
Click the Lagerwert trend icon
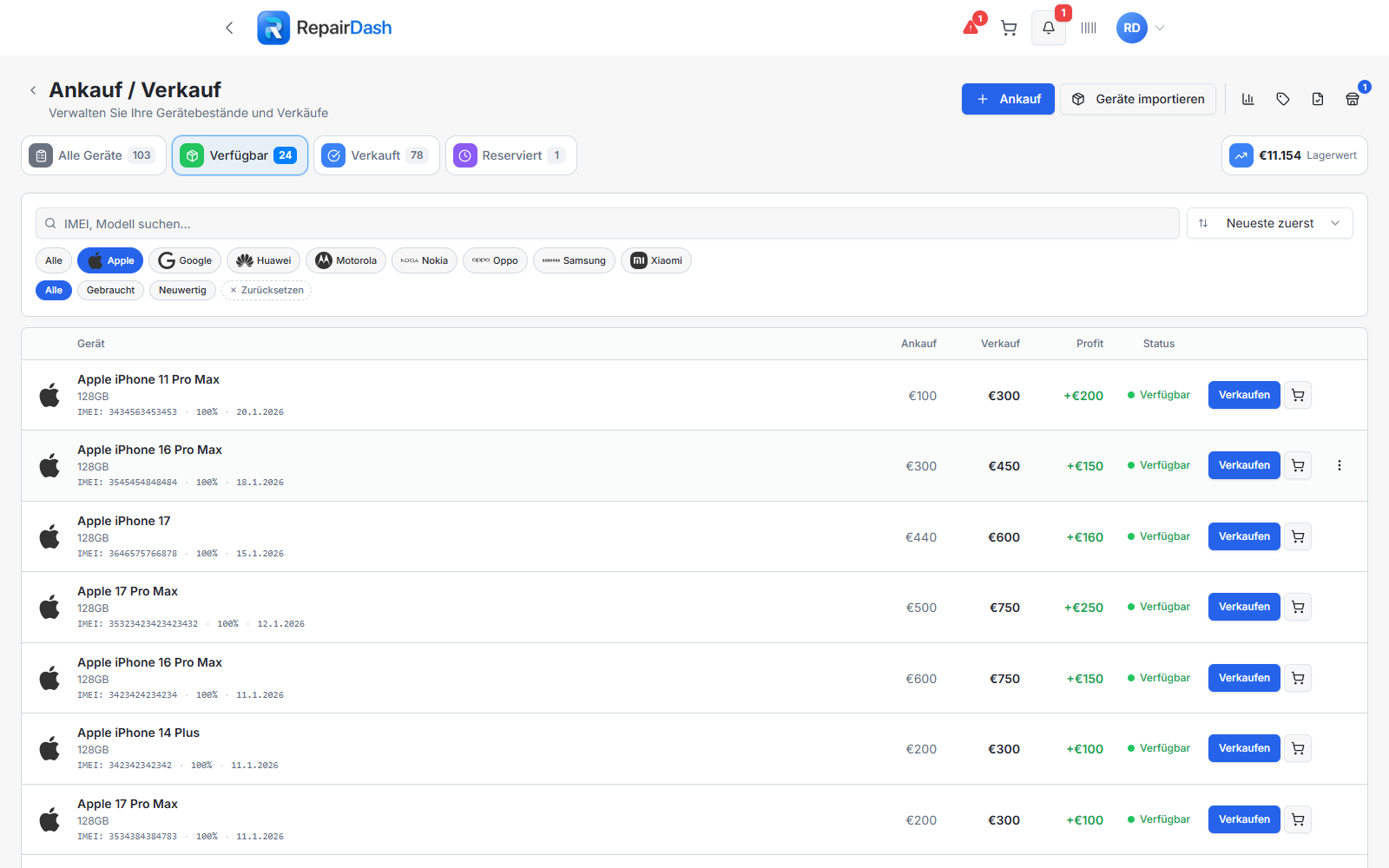[x=1241, y=155]
